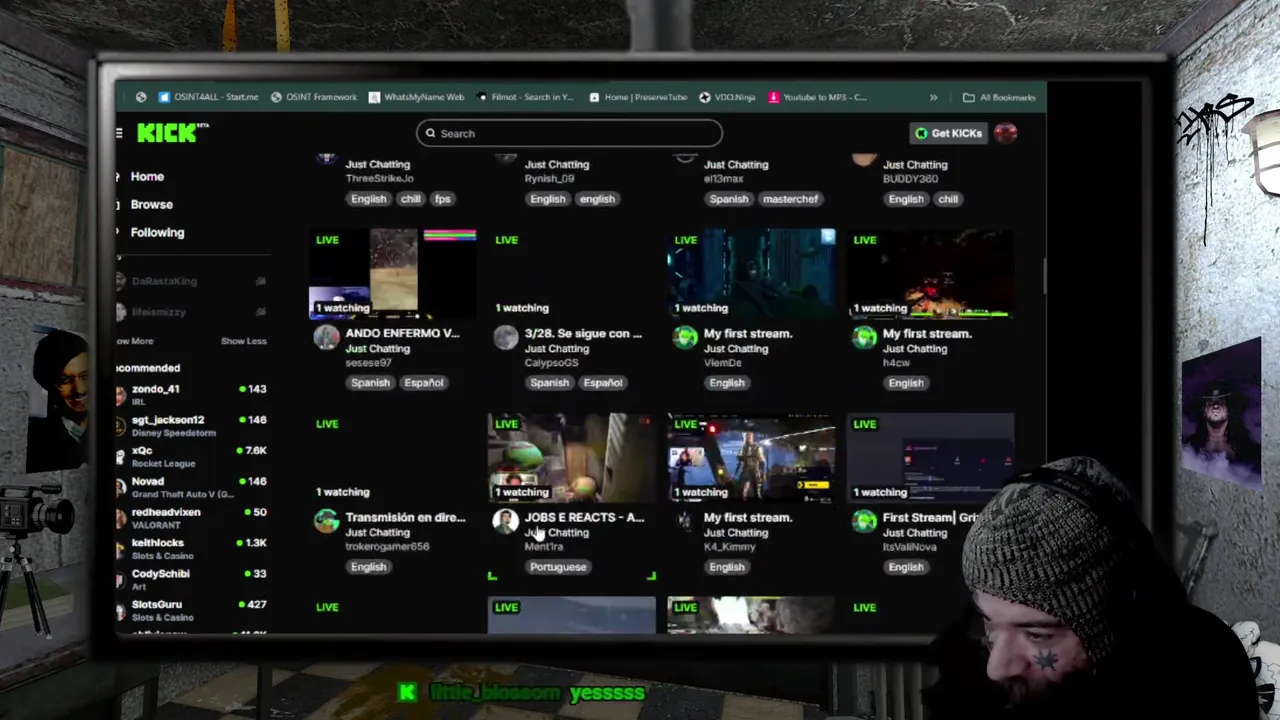1280x720 pixels.
Task: Expand the hidden bookmarks overflow chevron
Action: (x=933, y=97)
